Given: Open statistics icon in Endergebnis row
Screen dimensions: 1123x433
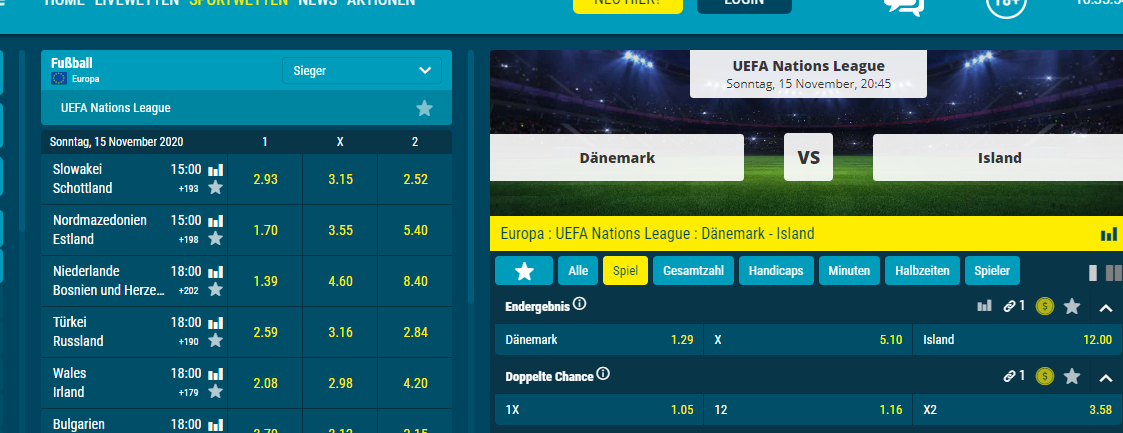Looking at the screenshot, I should point(985,306).
